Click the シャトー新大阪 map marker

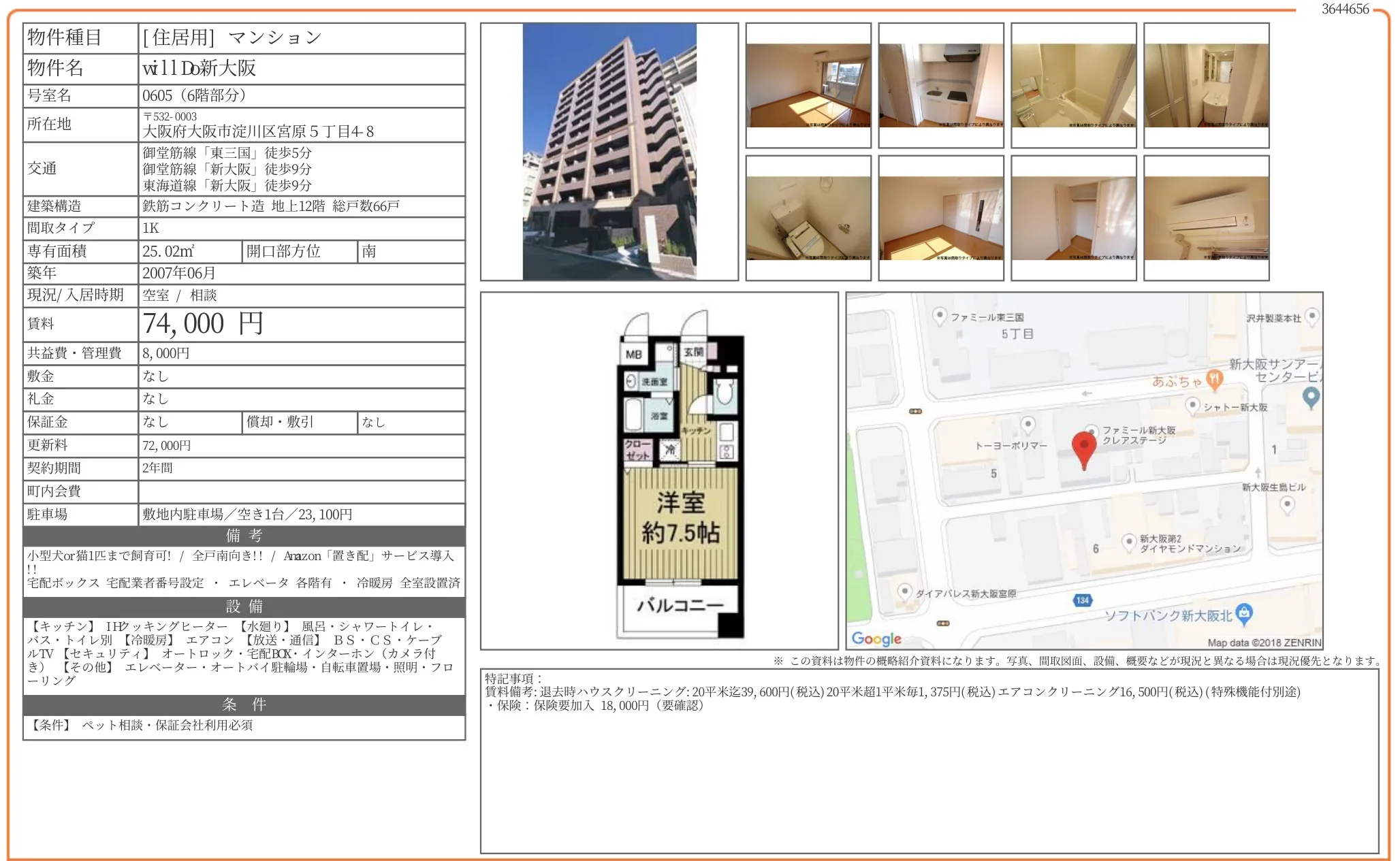pos(1192,406)
